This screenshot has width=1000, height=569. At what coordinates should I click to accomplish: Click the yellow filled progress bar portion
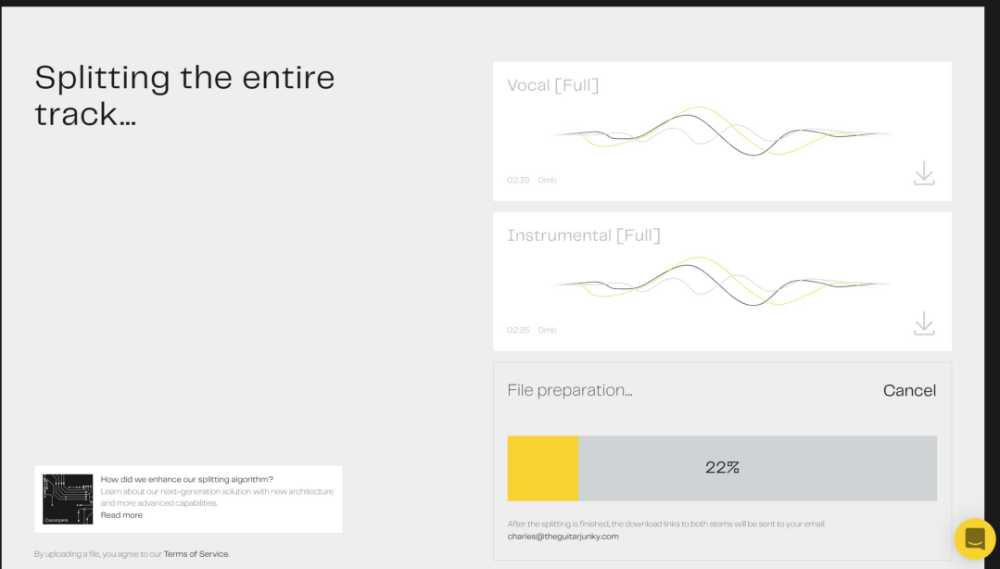point(543,468)
